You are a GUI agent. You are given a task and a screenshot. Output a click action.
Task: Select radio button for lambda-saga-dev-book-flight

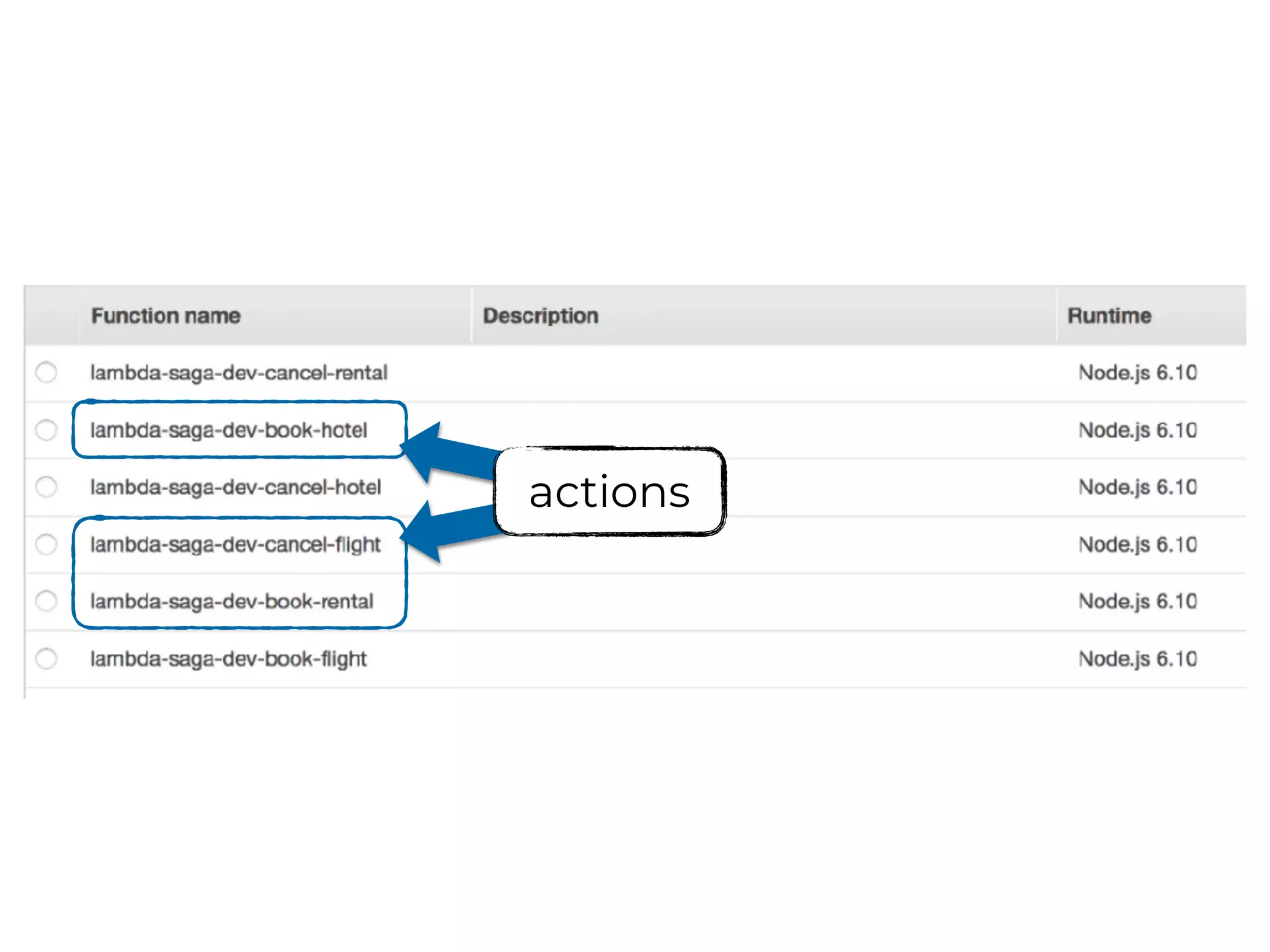46,658
